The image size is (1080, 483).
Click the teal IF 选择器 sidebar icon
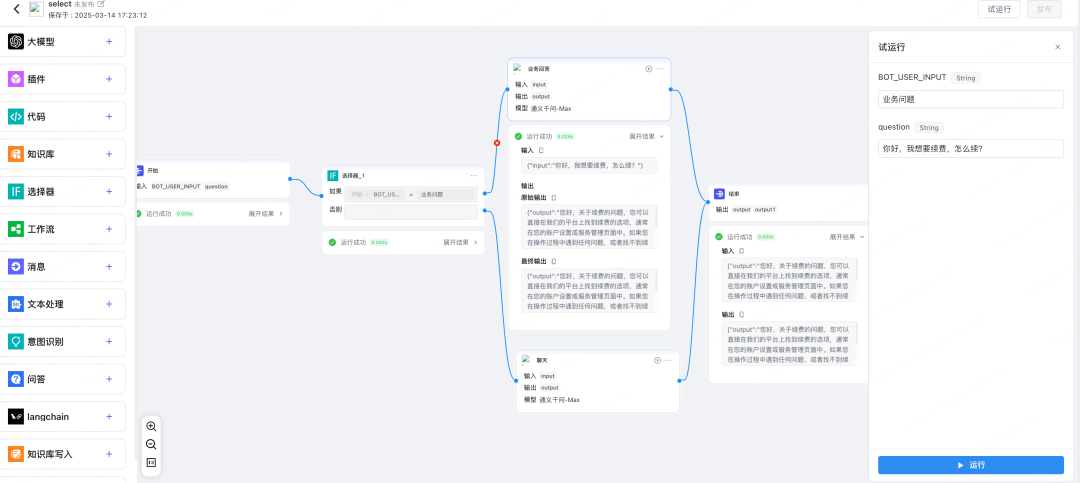[16, 192]
